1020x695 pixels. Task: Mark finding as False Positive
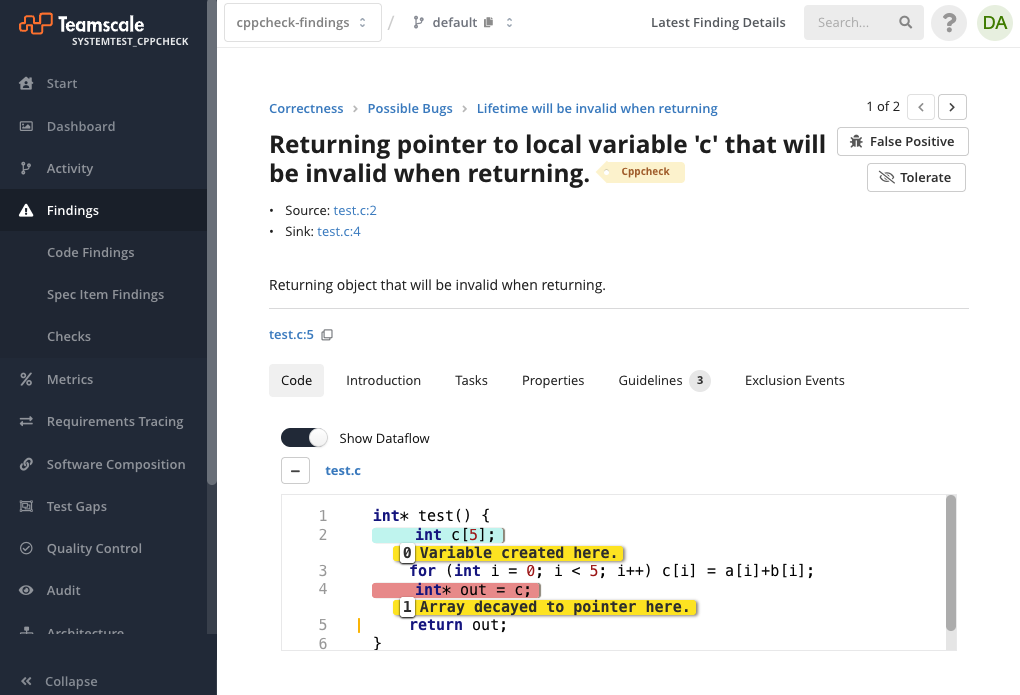pos(902,141)
